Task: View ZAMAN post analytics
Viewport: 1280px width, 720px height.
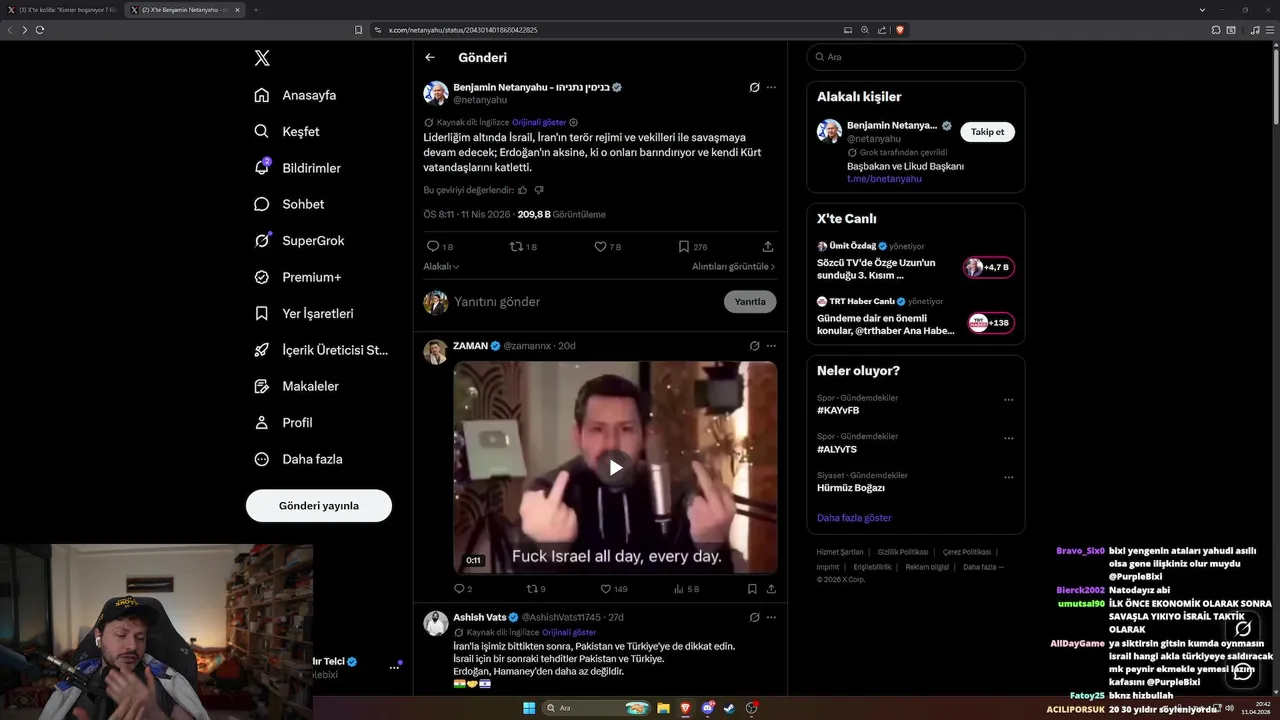Action: coord(686,589)
